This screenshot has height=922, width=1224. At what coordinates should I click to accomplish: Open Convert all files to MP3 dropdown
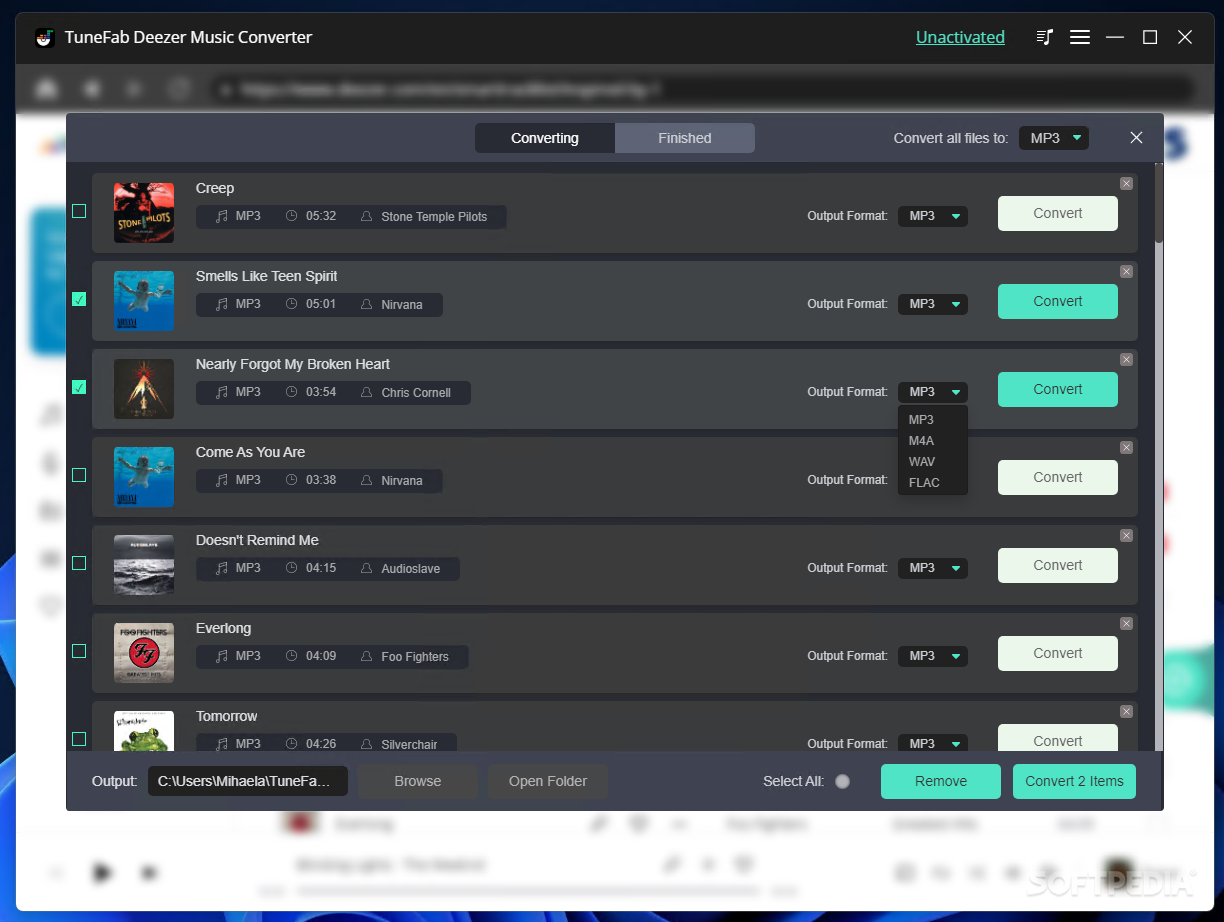pyautogui.click(x=1054, y=138)
